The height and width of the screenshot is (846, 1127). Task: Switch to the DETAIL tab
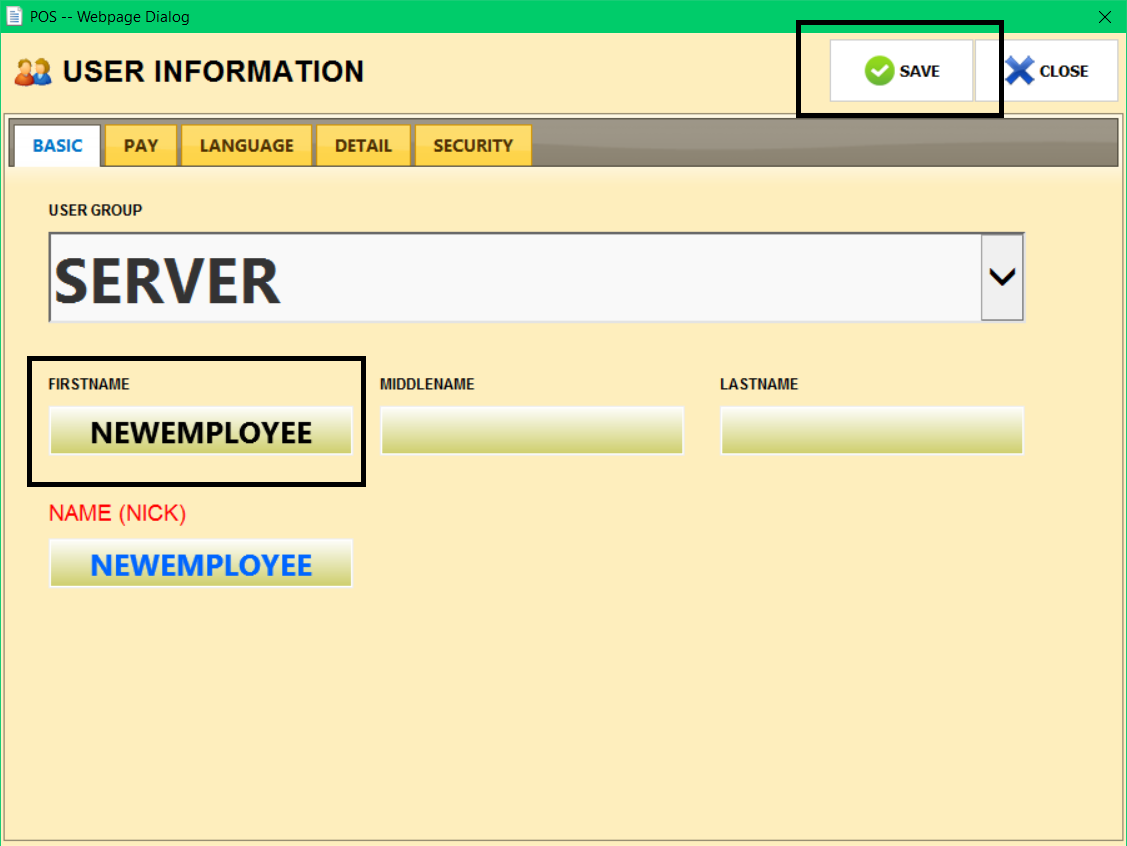click(x=363, y=145)
